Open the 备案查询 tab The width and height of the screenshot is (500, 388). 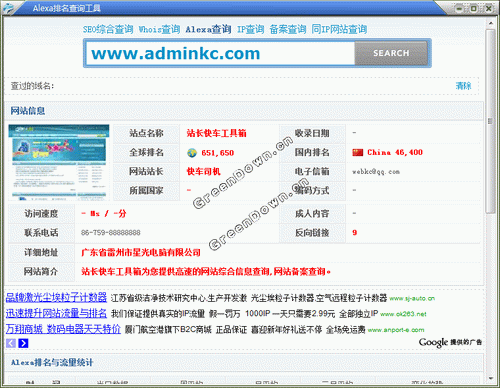(x=288, y=29)
